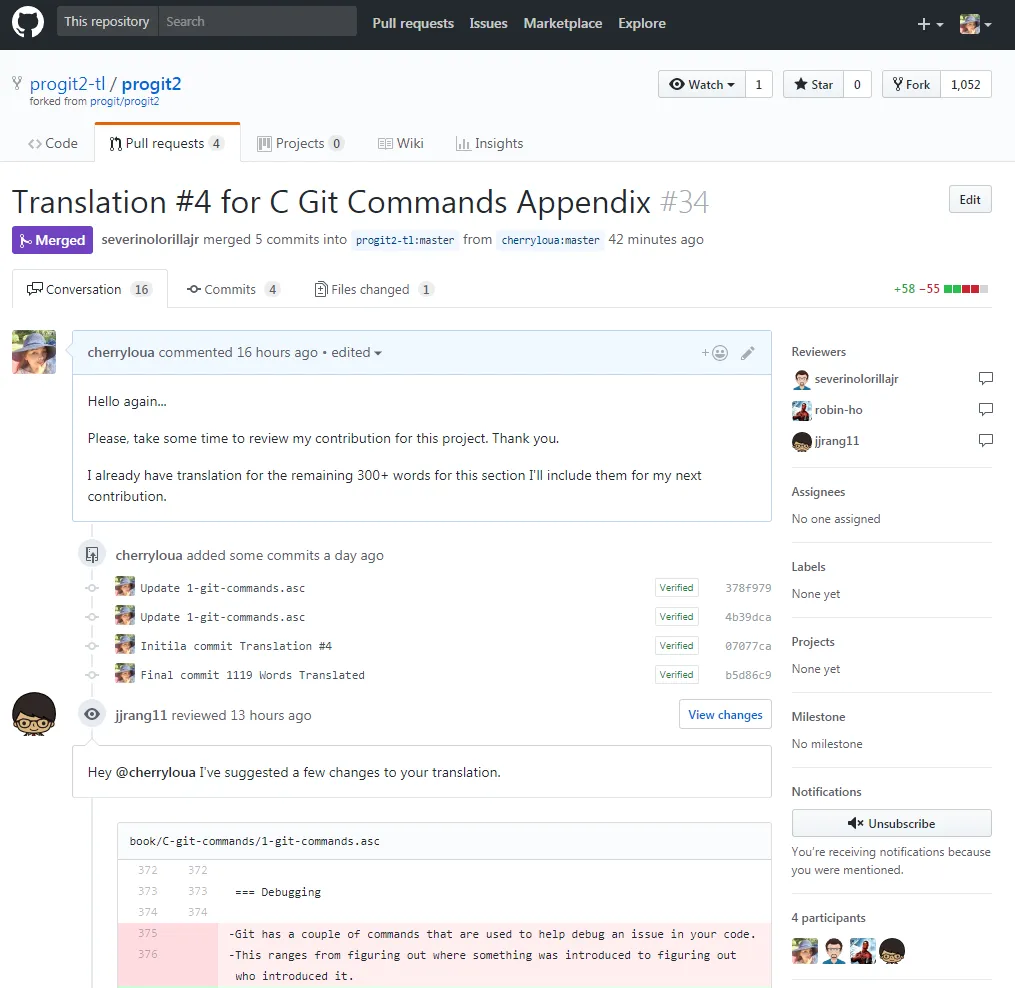
Task: Click the Edit title button
Action: [x=970, y=199]
